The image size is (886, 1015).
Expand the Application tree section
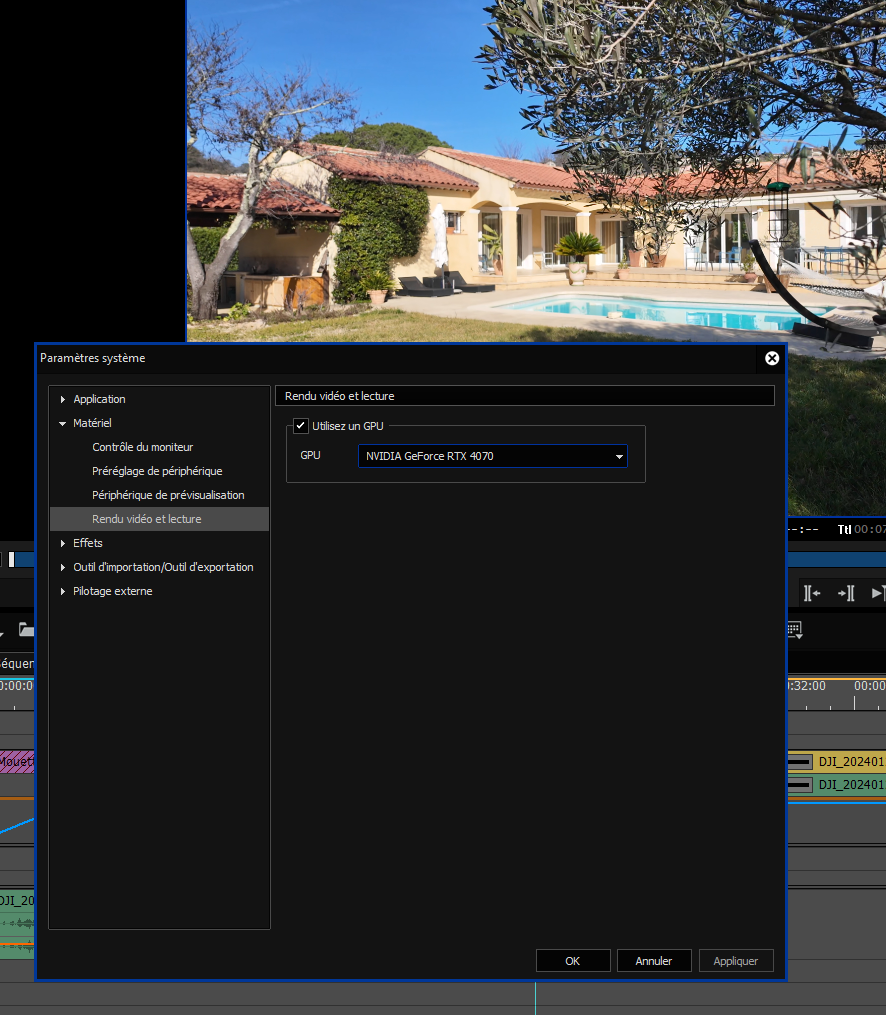point(63,400)
